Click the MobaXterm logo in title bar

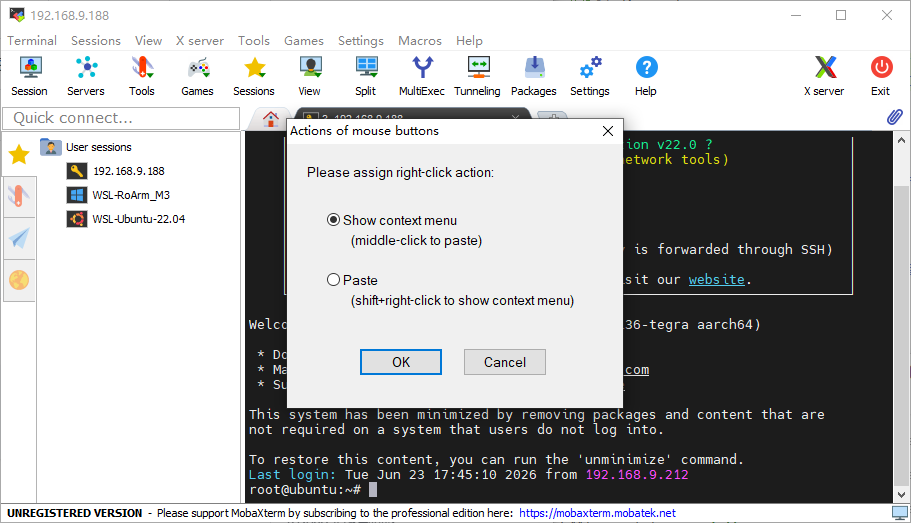[x=17, y=15]
